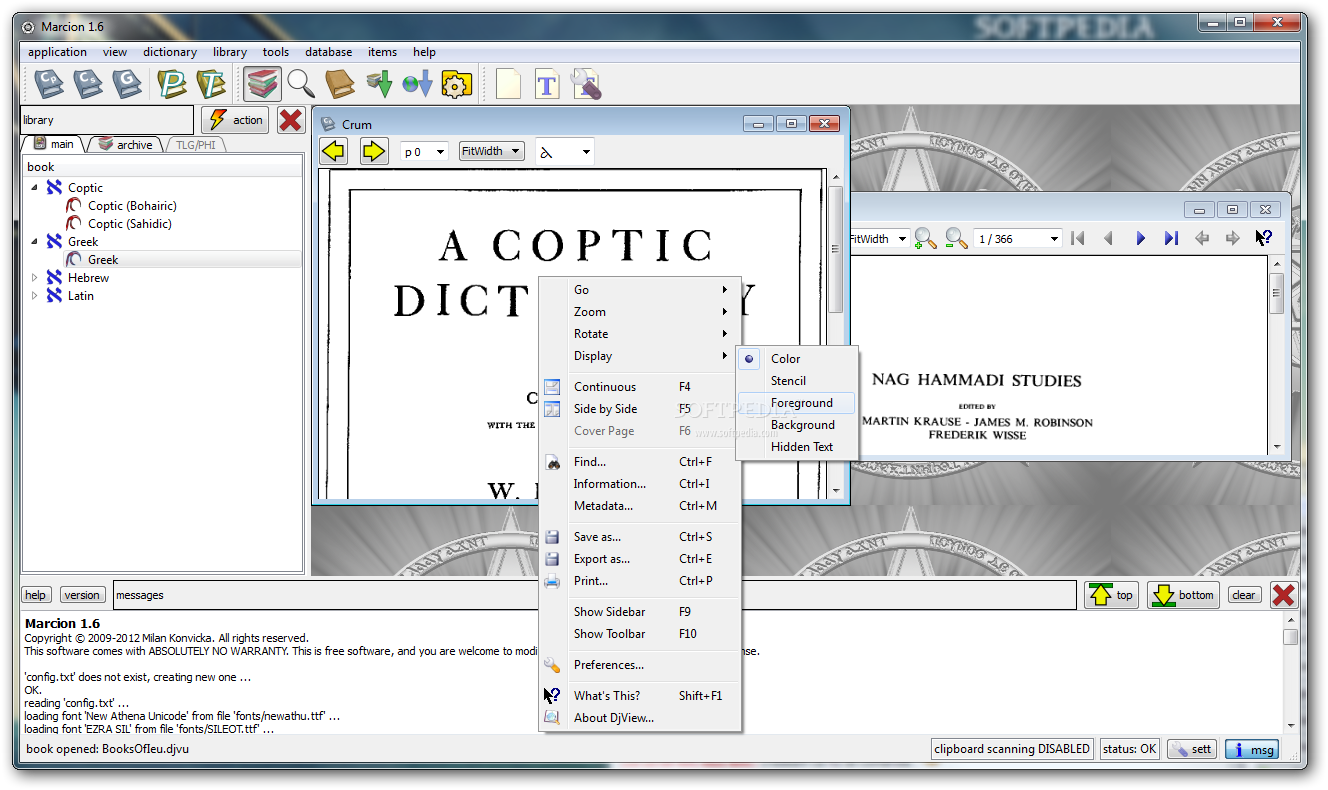
Task: Jump to last page in DjView toolbar
Action: 1171,239
